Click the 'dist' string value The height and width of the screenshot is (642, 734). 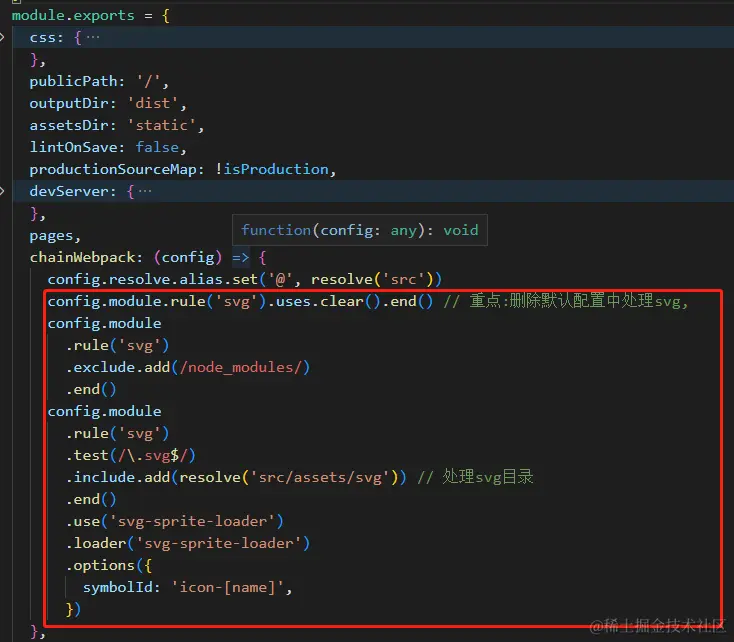point(153,103)
